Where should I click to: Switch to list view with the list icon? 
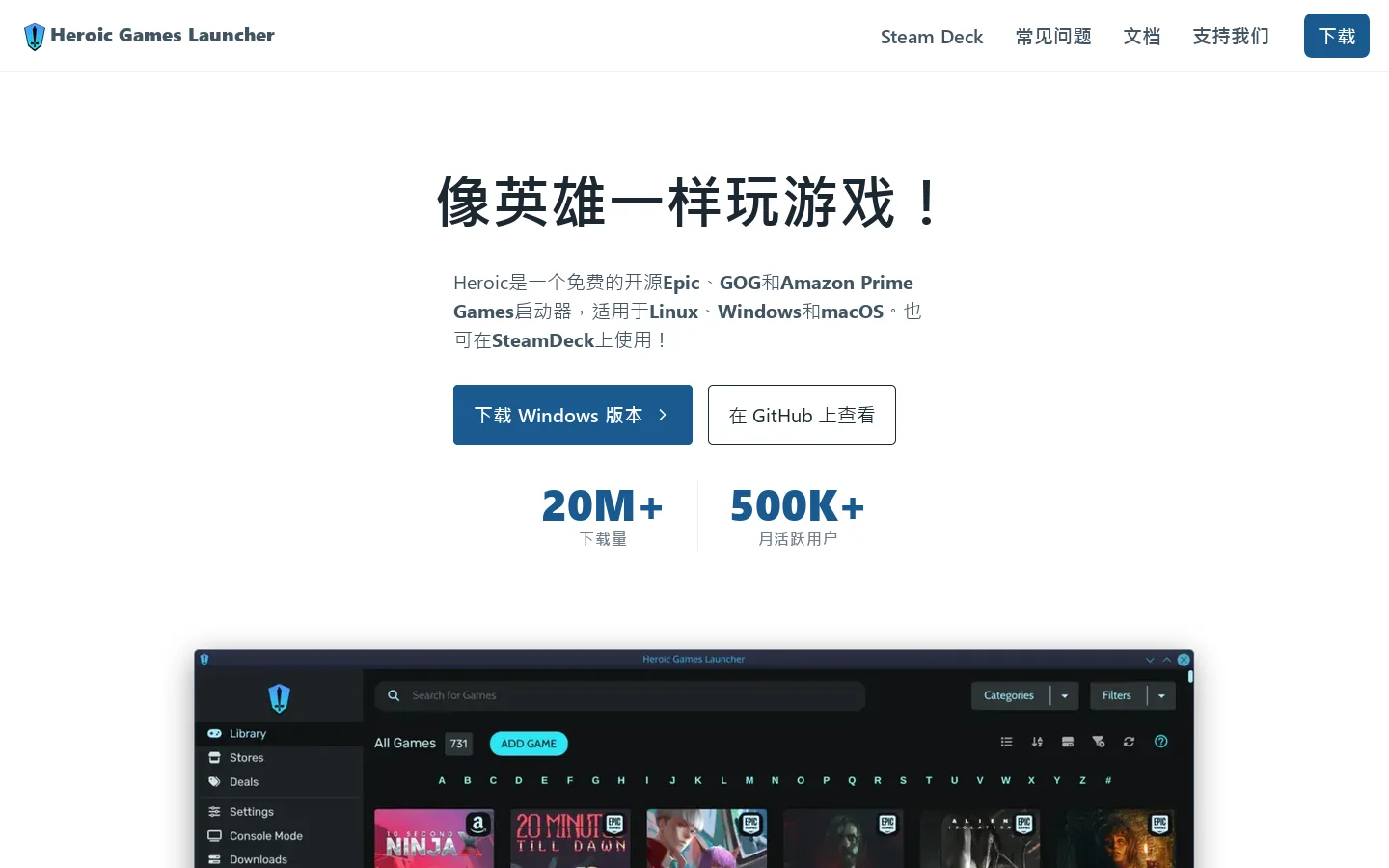tap(1006, 742)
